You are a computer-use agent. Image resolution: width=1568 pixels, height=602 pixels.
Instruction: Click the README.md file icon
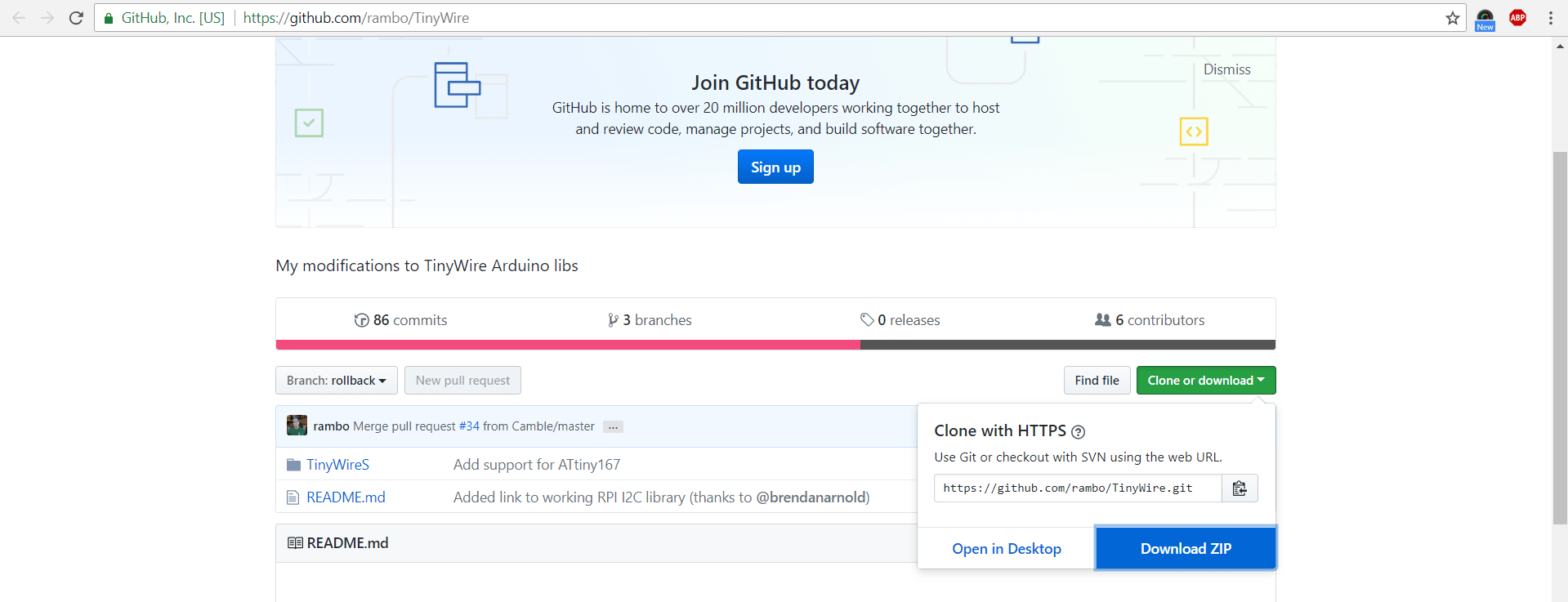click(293, 497)
